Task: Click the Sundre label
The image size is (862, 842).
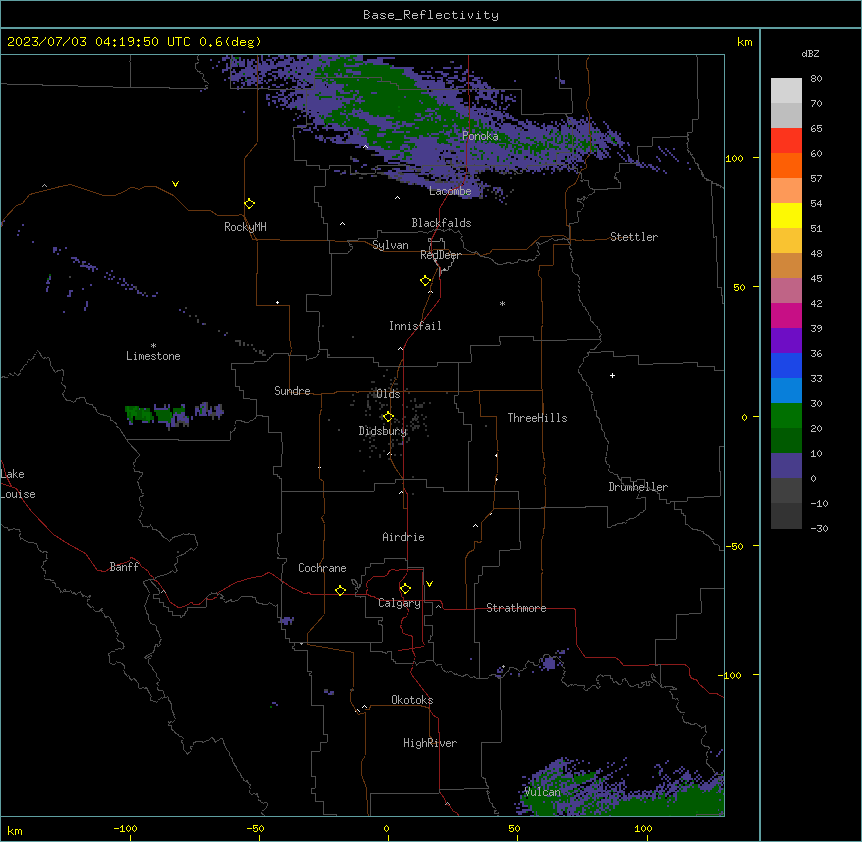Action: (x=292, y=391)
